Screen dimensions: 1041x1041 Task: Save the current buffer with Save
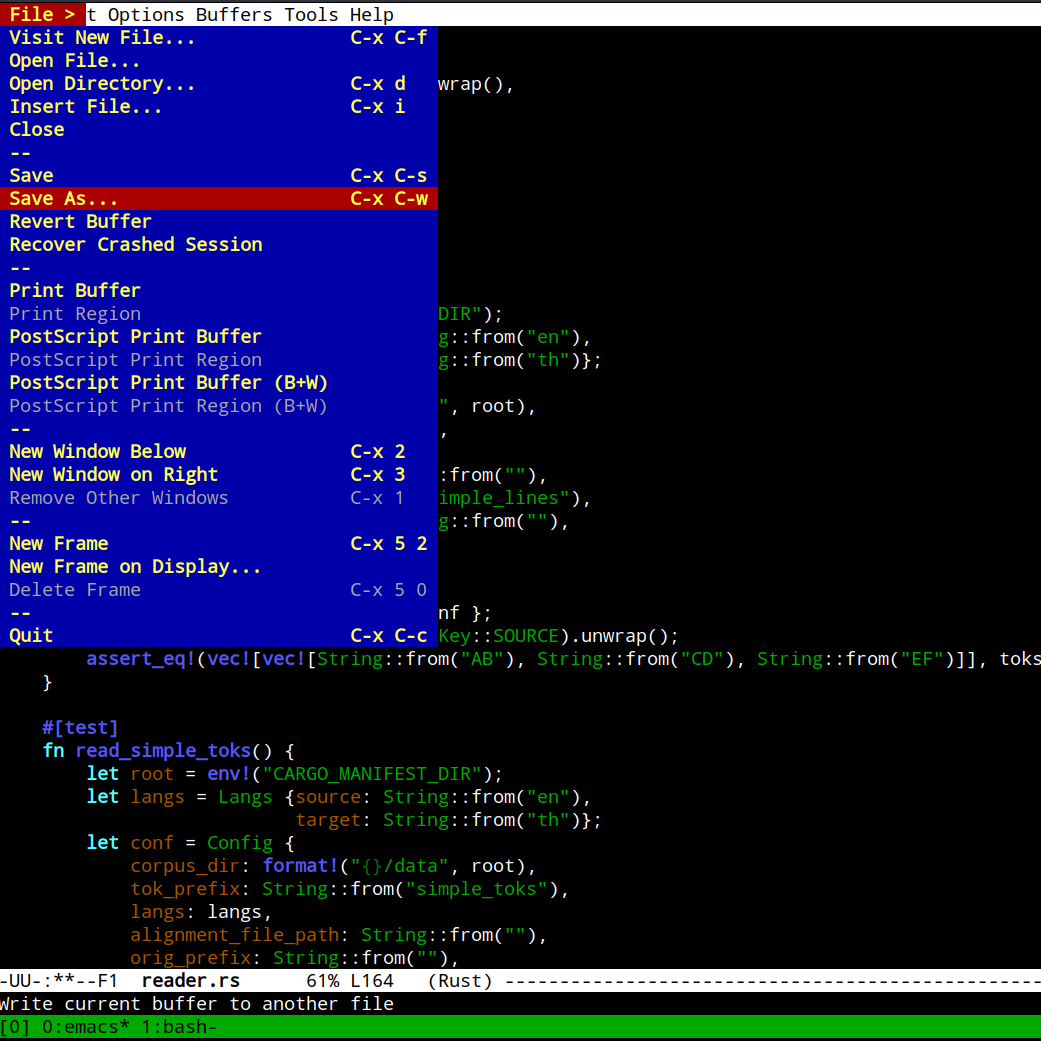click(32, 176)
